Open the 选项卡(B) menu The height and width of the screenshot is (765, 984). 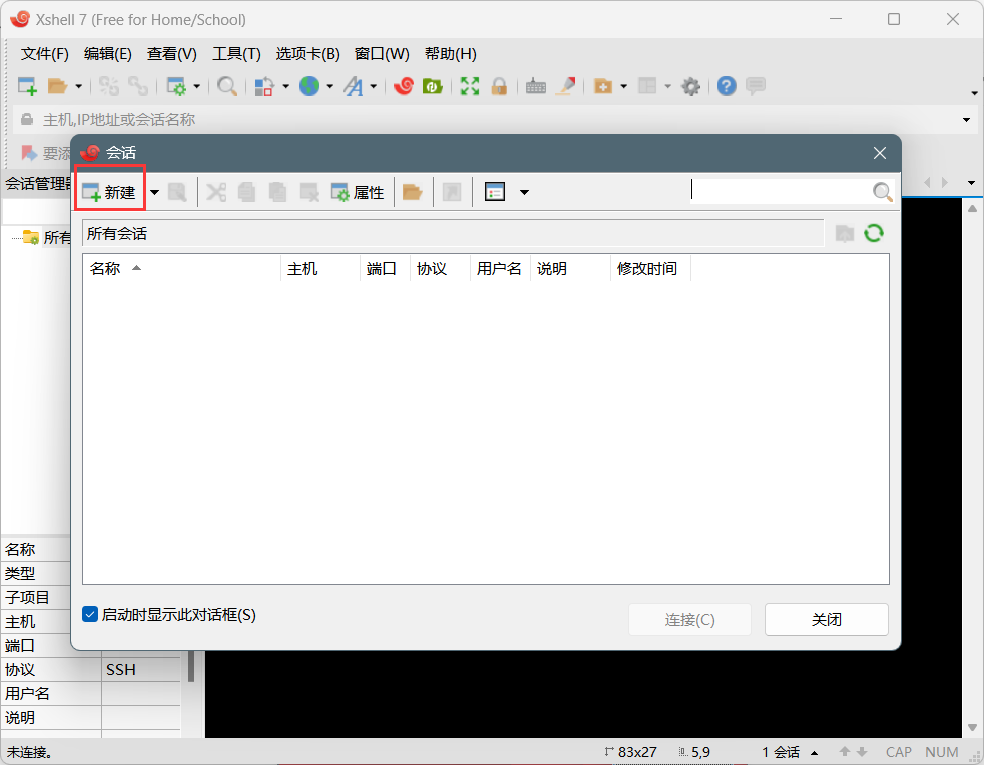coord(307,54)
